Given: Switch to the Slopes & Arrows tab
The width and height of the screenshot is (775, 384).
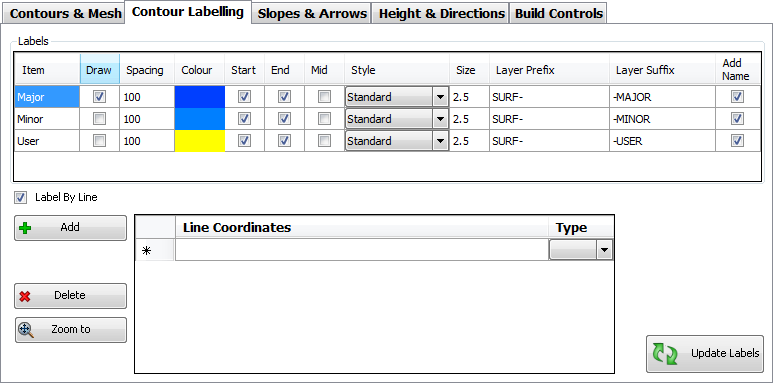Looking at the screenshot, I should [312, 13].
